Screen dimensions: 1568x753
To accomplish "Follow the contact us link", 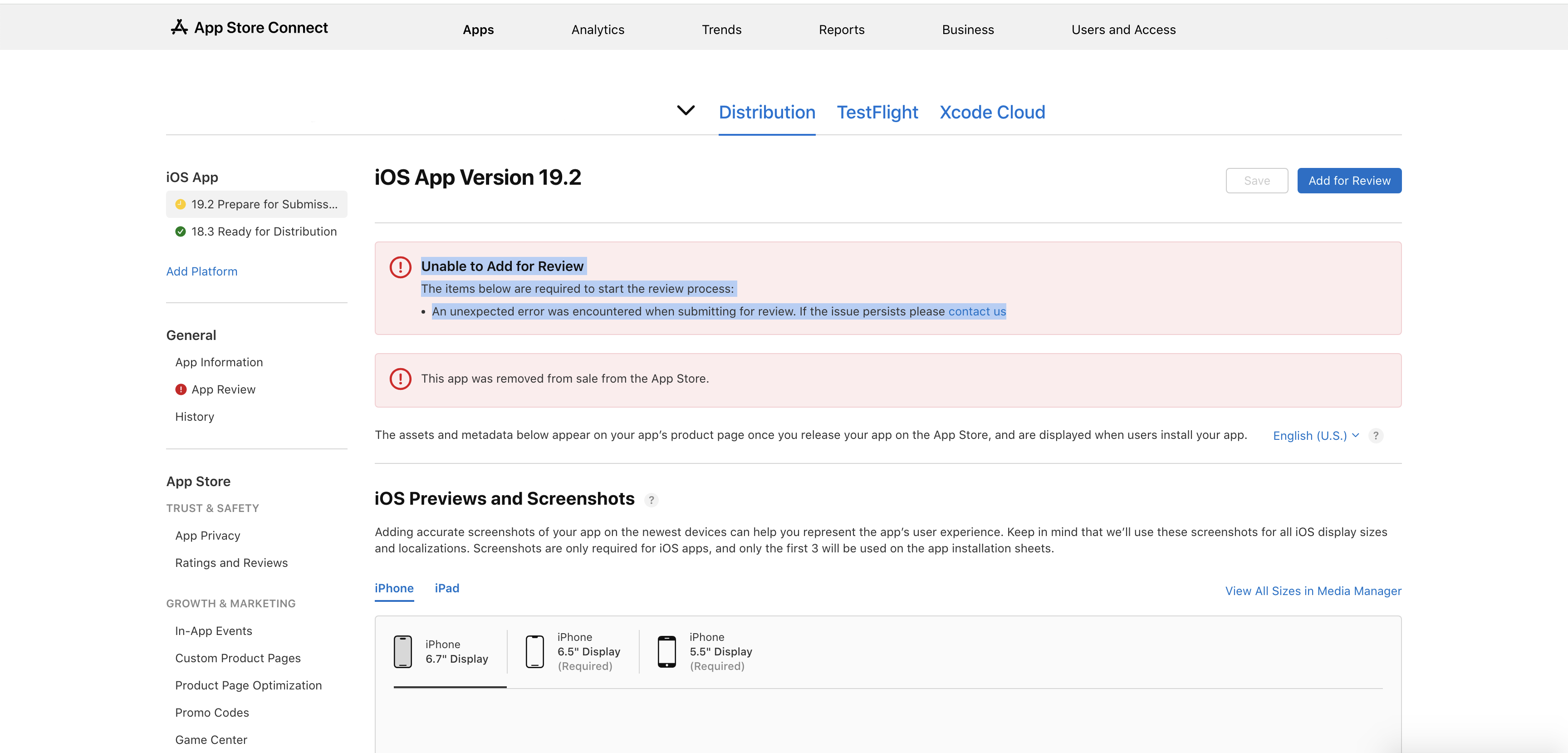I will pos(977,312).
